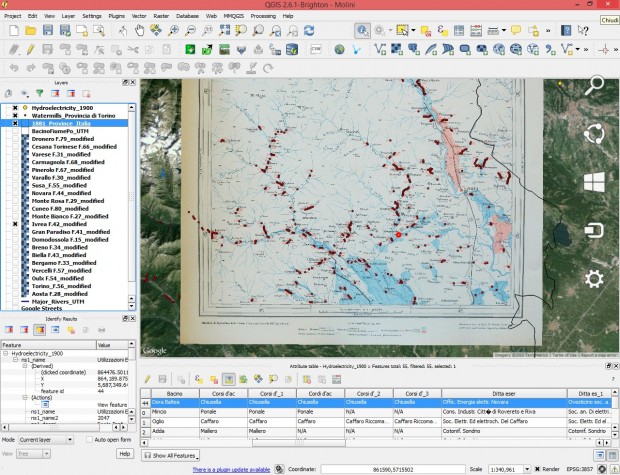Select the Major_Rivers_UTM layer line symbol
Screen dimensions: 620x475
[25, 302]
